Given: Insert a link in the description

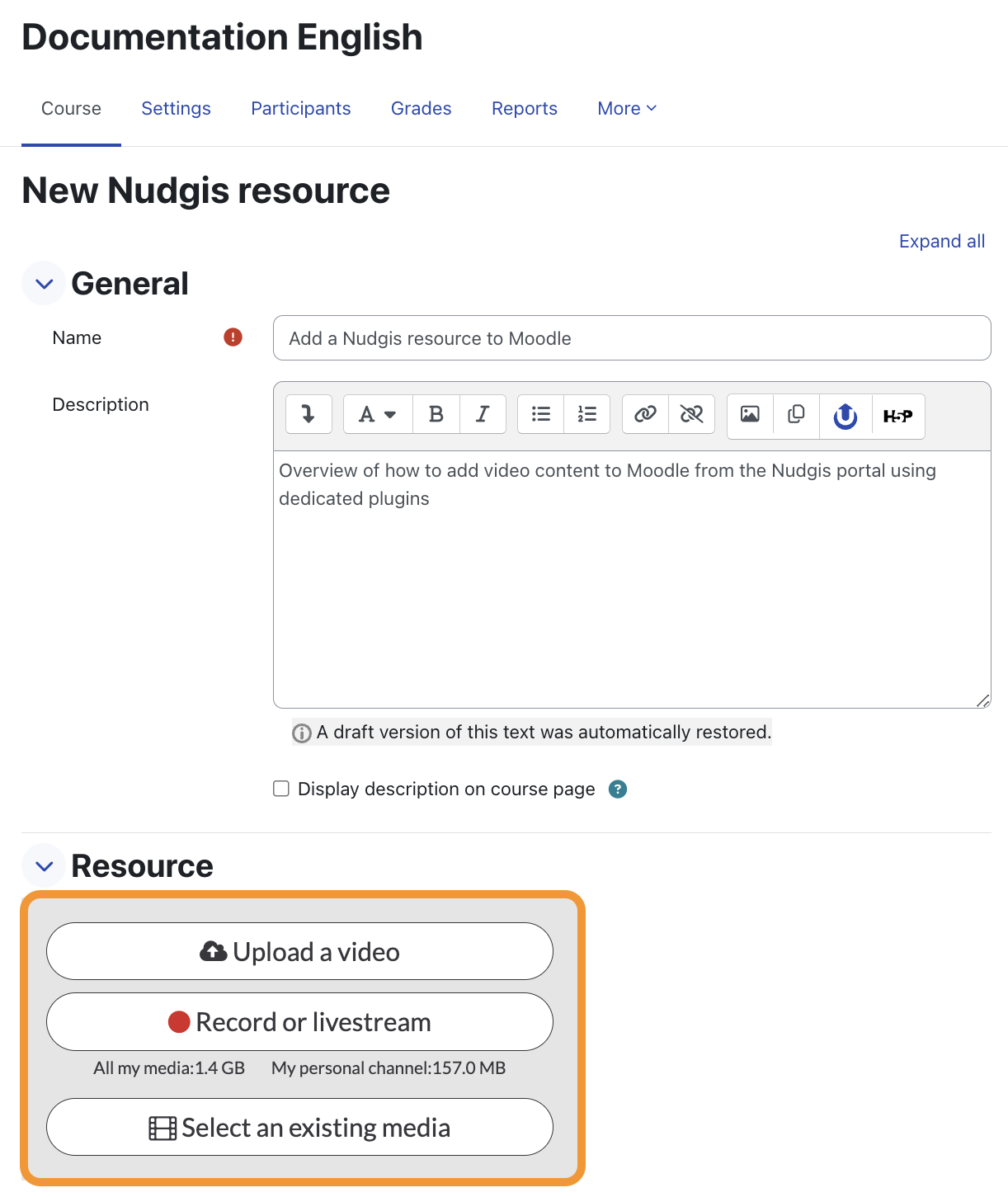Looking at the screenshot, I should pos(645,414).
